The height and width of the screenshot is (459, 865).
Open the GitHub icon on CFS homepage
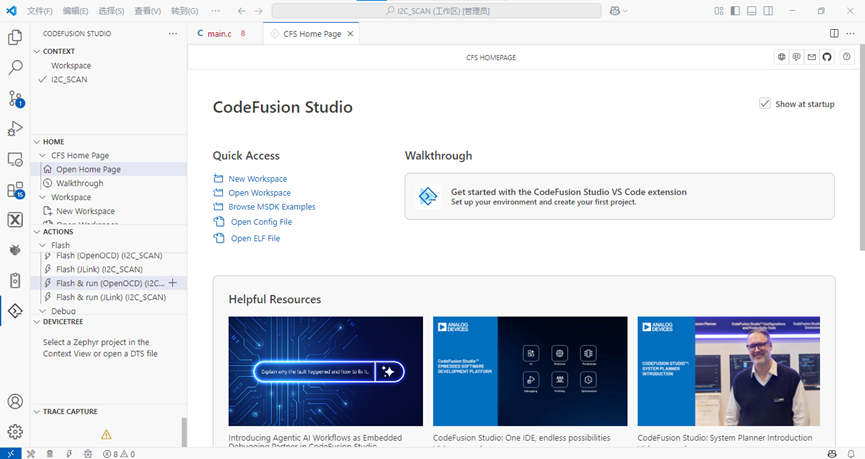[826, 57]
